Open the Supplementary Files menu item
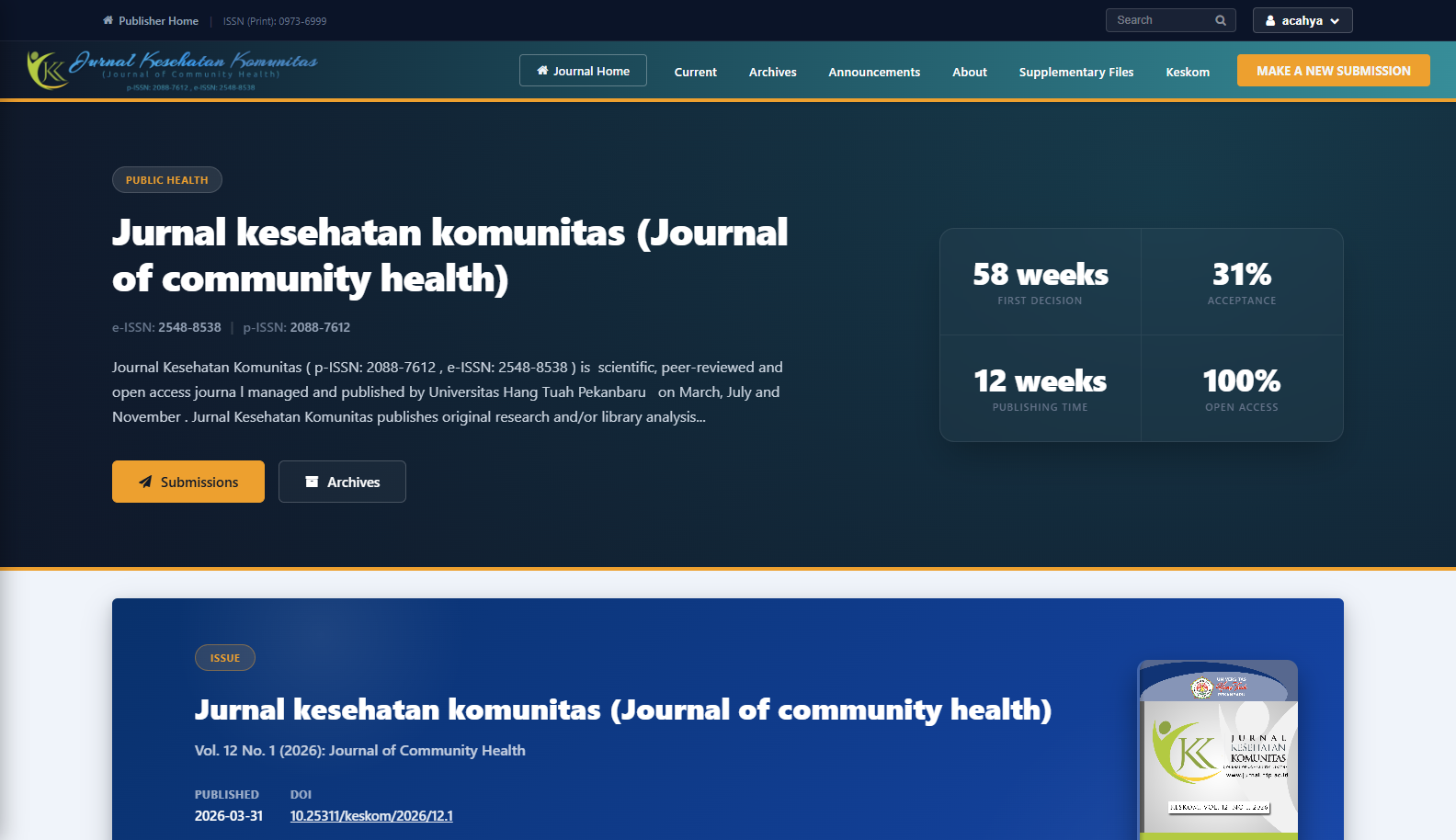 click(x=1076, y=72)
